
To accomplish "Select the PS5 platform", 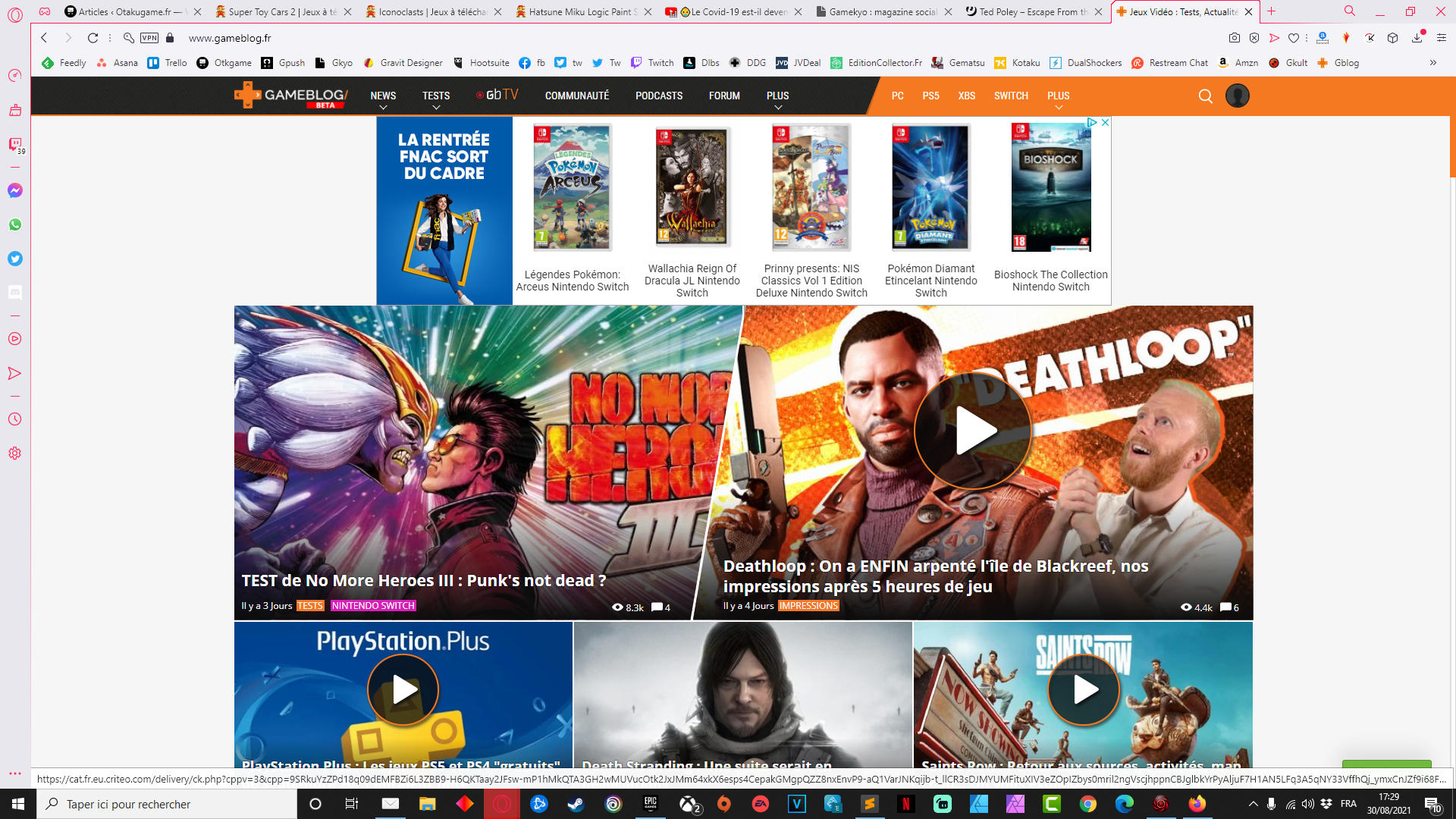I will (x=930, y=96).
